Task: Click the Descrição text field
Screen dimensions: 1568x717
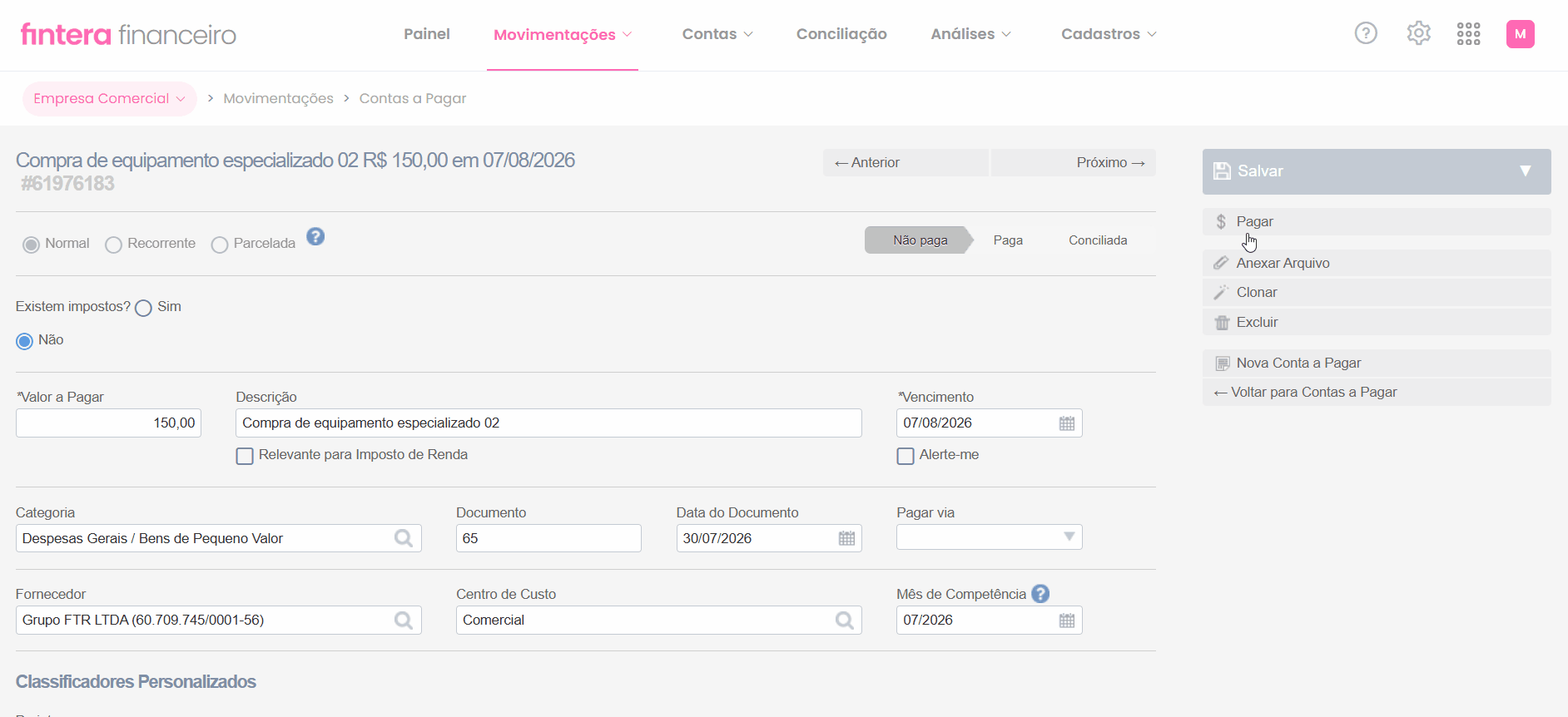Action: tap(548, 423)
